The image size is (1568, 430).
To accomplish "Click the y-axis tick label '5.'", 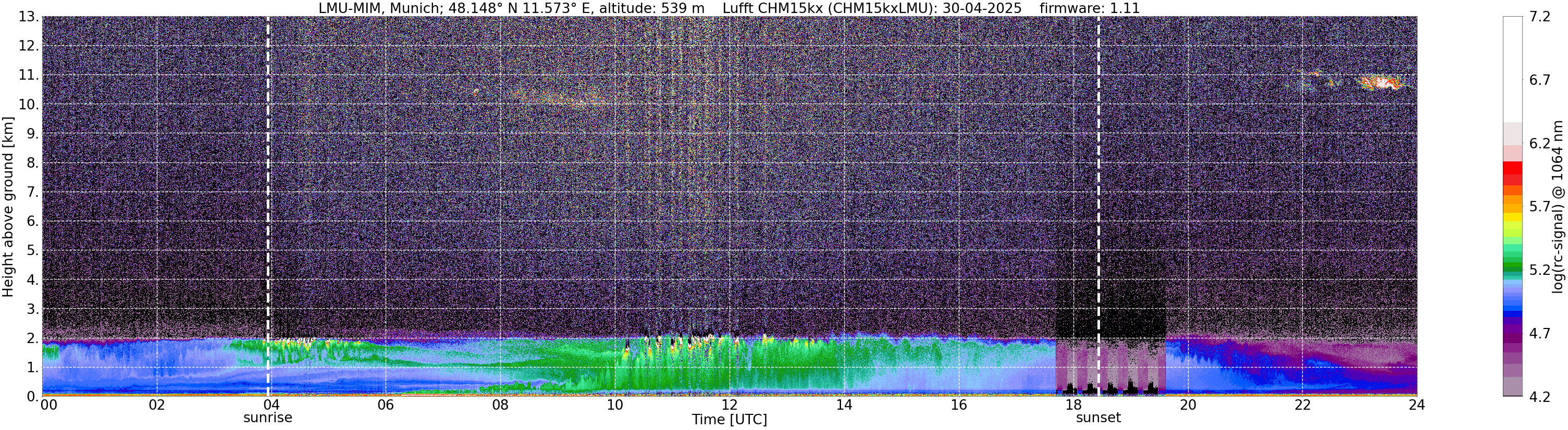I will 33,250.
